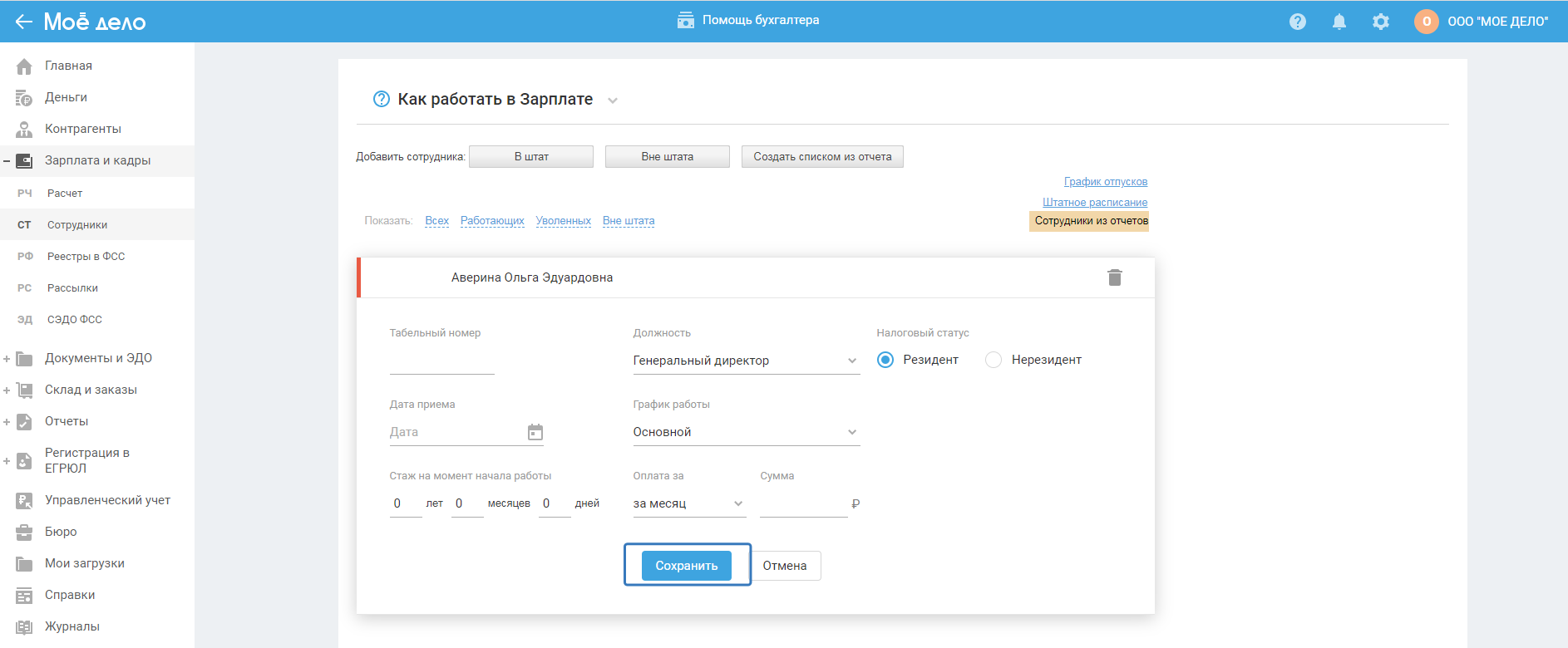
Task: Go back using the arrow near logo
Action: pos(23,22)
